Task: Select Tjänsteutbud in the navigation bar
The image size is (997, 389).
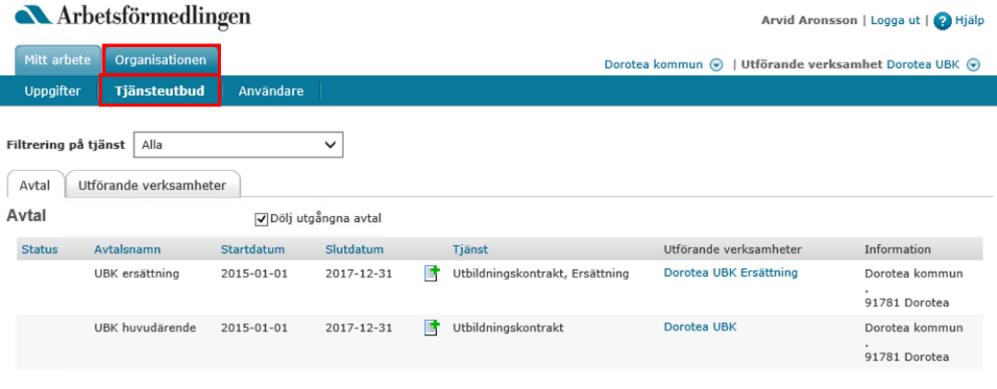Action: coord(160,91)
